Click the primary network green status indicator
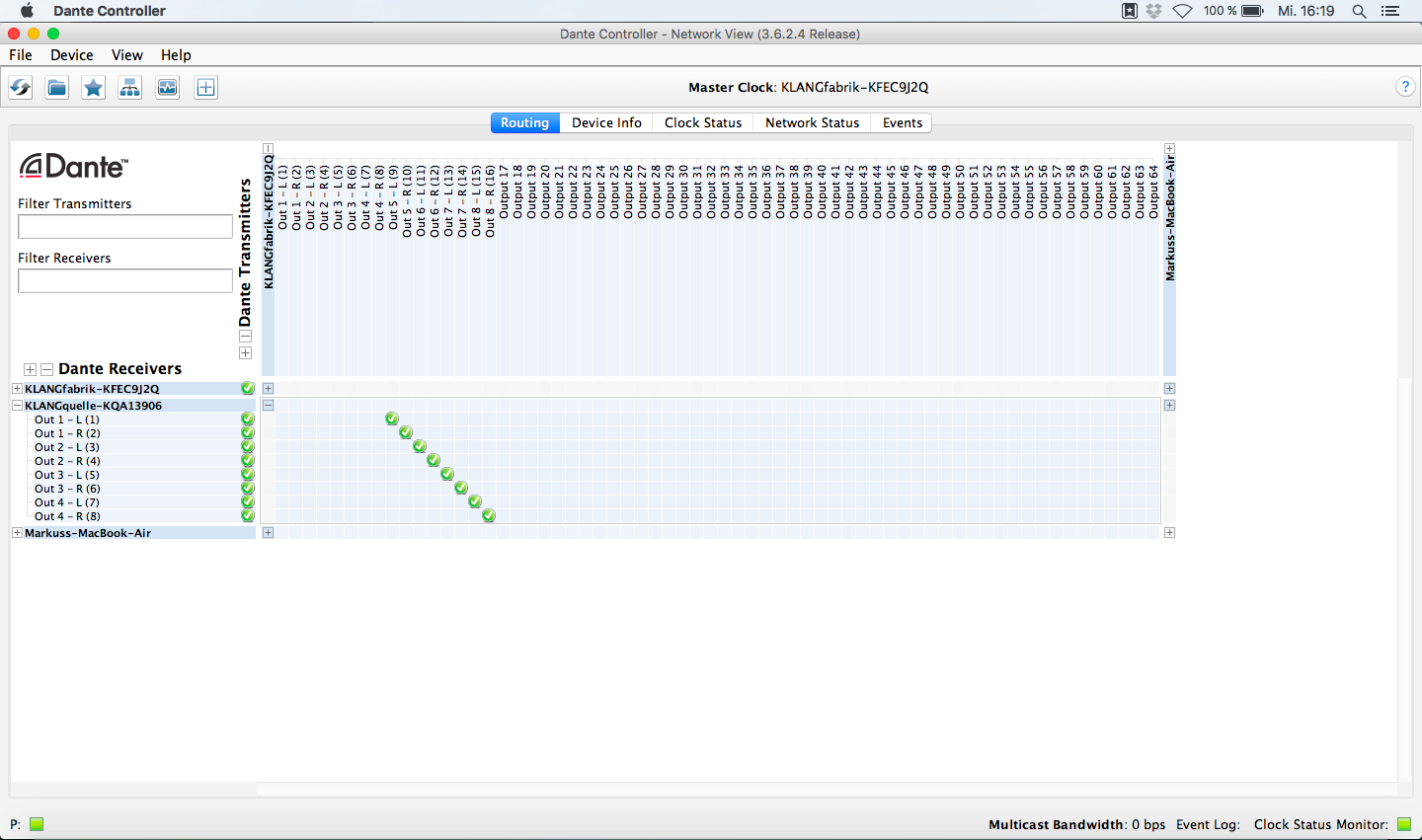Screen dimensions: 1422x840 click(37, 824)
